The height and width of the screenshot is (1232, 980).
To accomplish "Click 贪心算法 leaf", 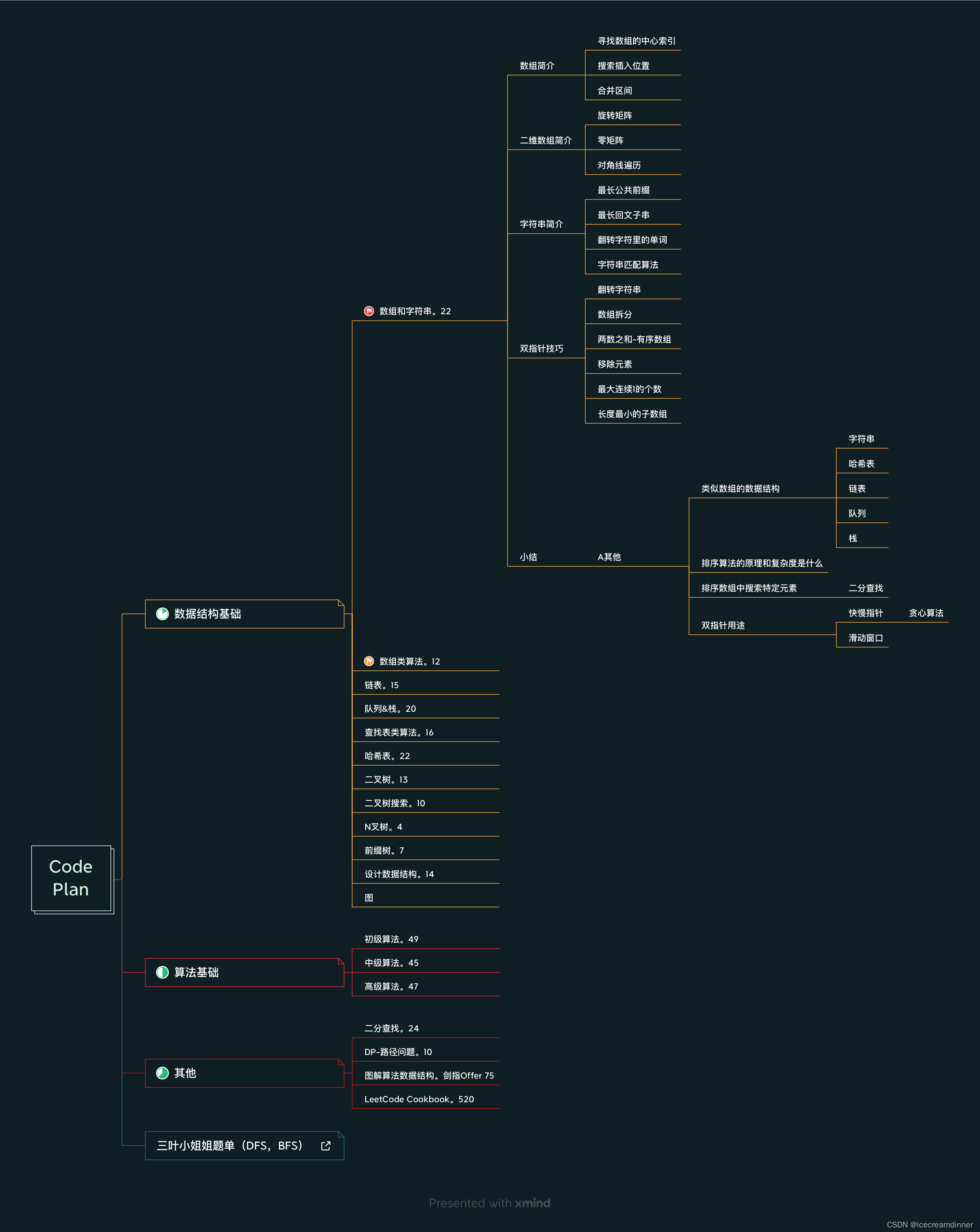I will point(926,613).
